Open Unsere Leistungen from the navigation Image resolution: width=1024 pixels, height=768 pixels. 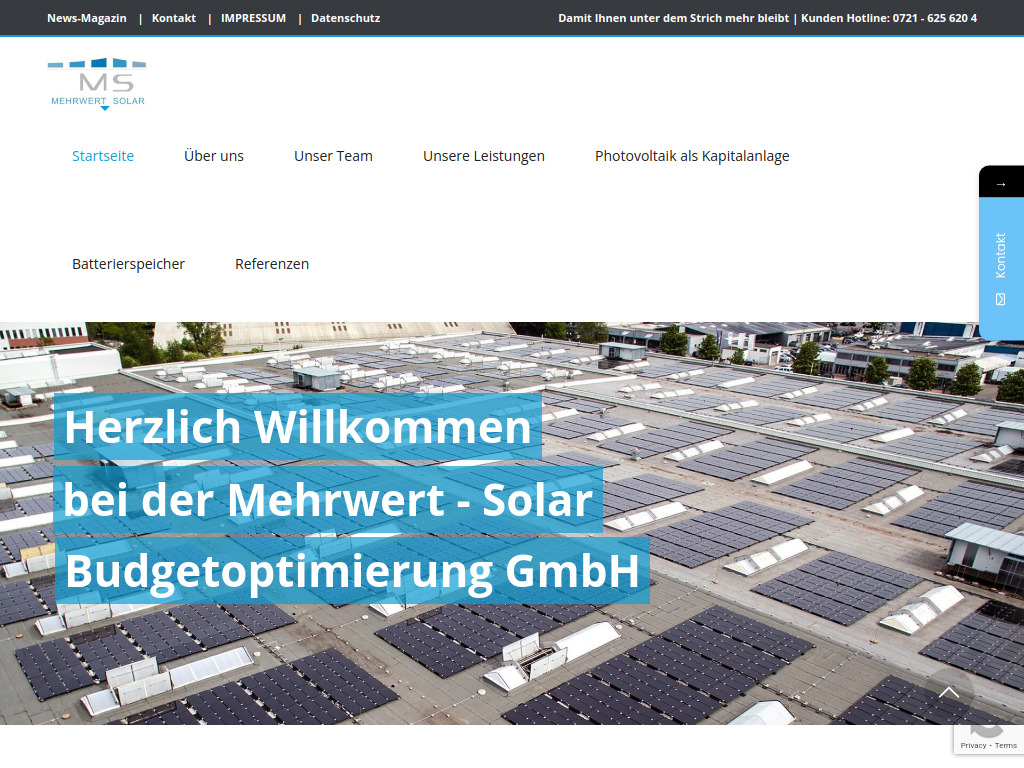[484, 155]
